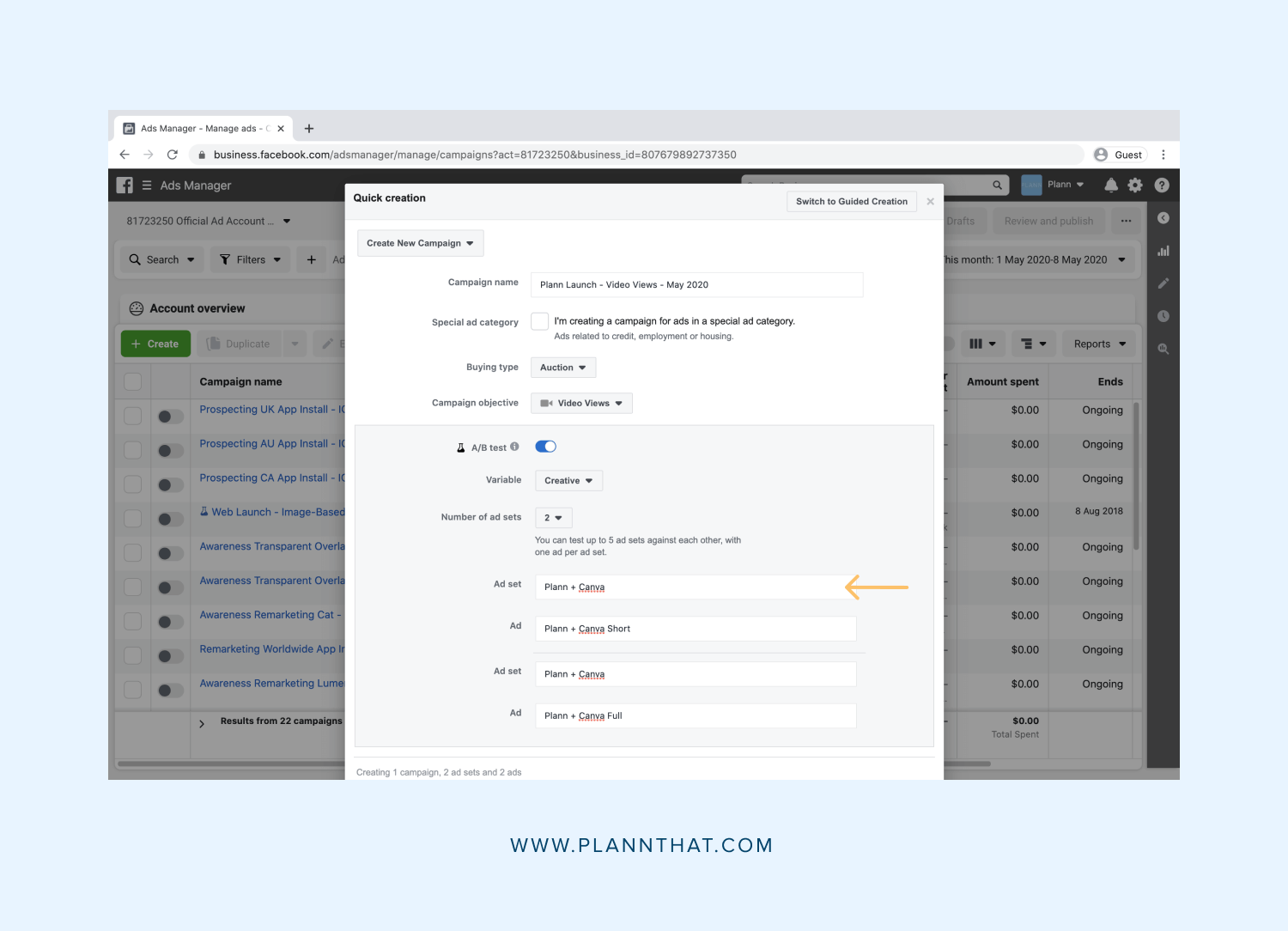Open the Duplicate dropdown arrow
This screenshot has width=1288, height=931.
pyautogui.click(x=295, y=344)
